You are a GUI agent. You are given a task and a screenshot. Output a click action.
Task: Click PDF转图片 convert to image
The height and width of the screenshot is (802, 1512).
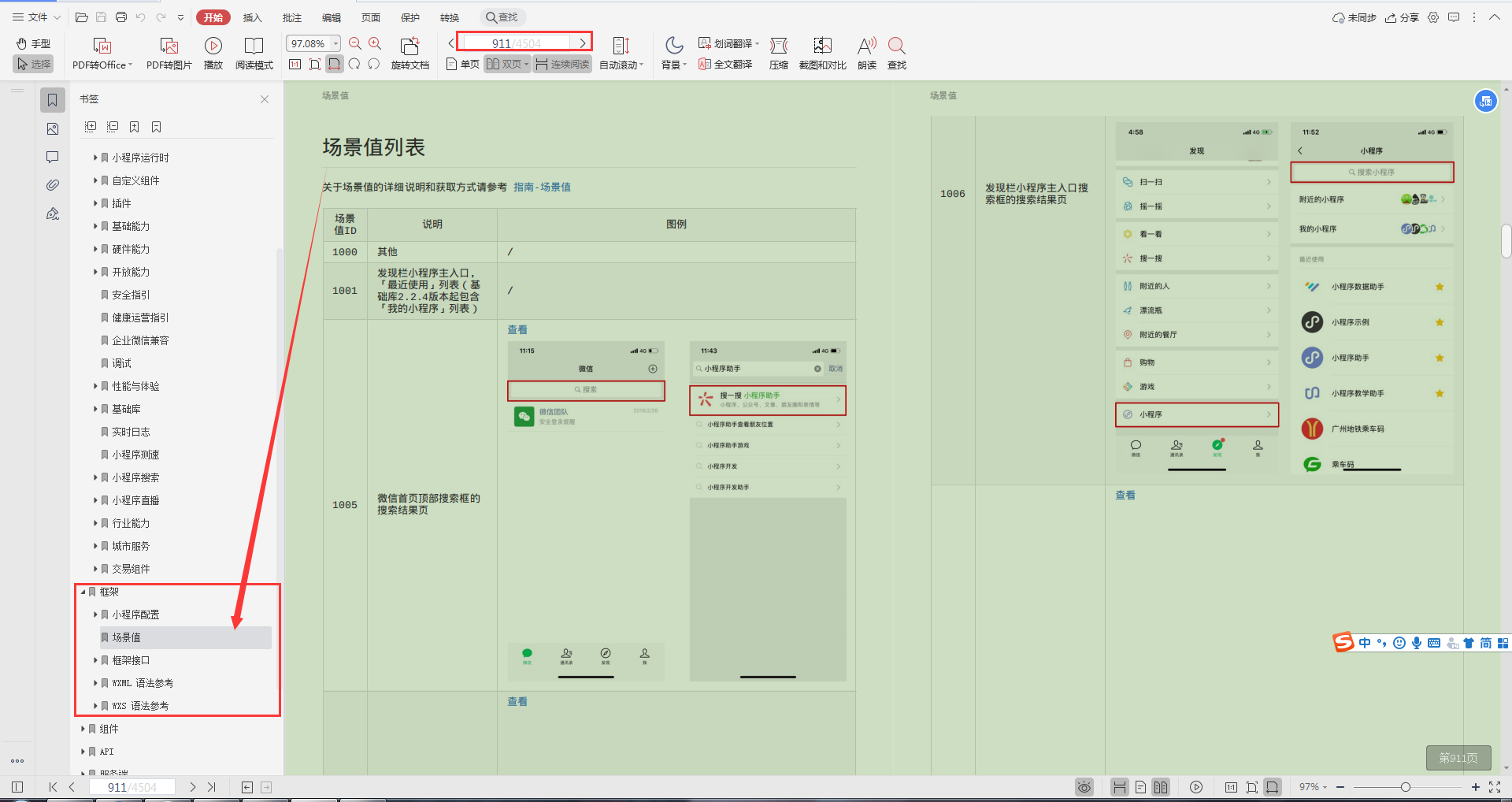point(169,54)
